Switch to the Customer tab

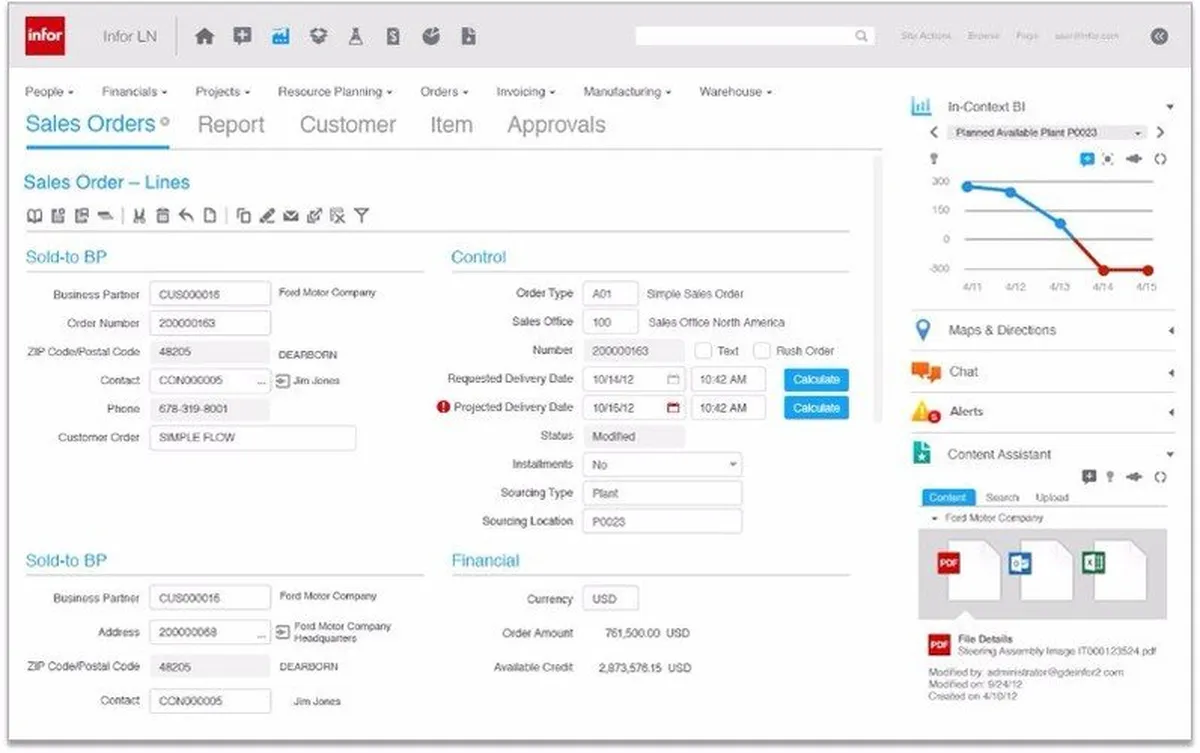point(348,125)
